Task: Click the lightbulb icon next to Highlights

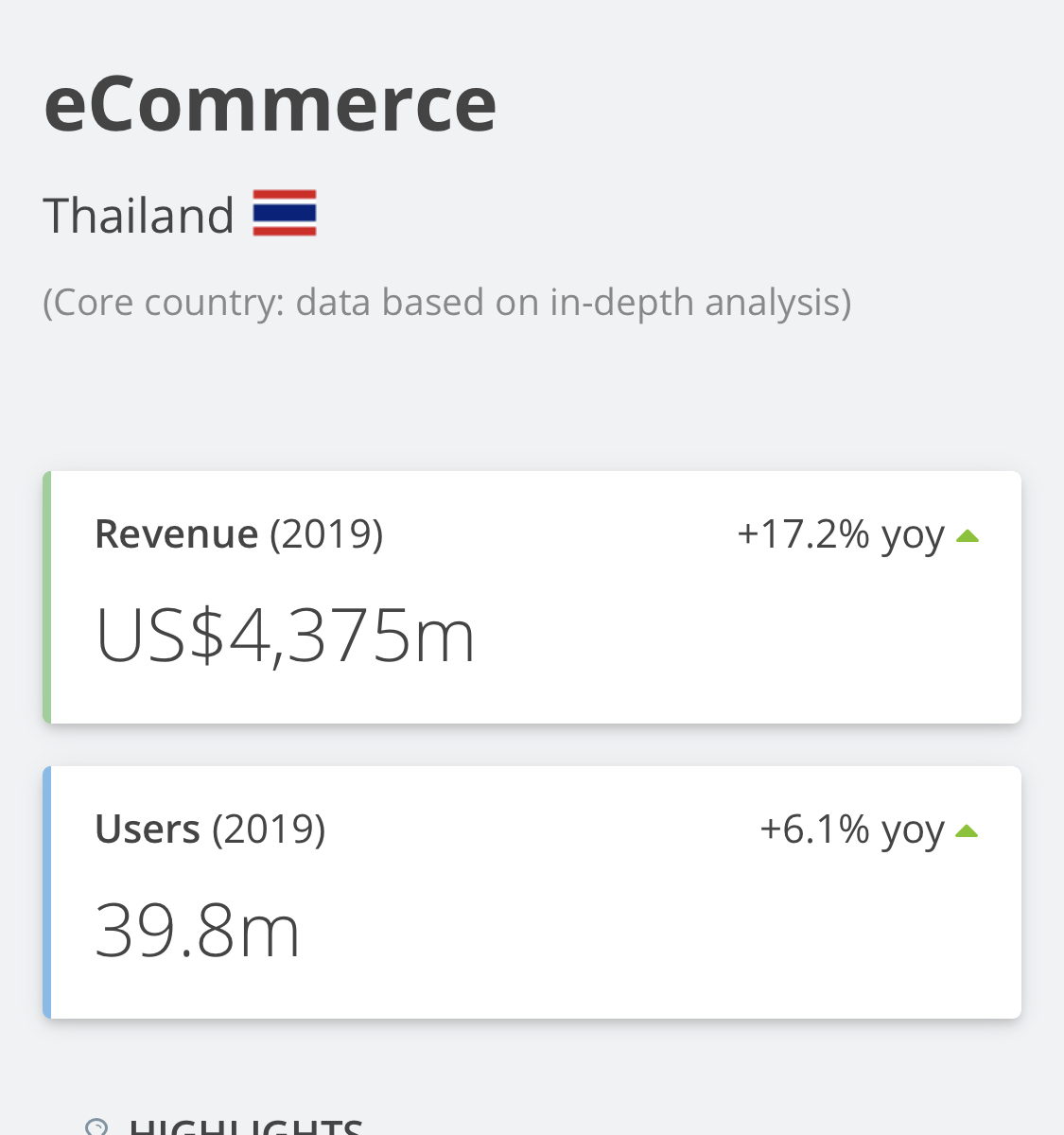Action: pyautogui.click(x=96, y=1127)
